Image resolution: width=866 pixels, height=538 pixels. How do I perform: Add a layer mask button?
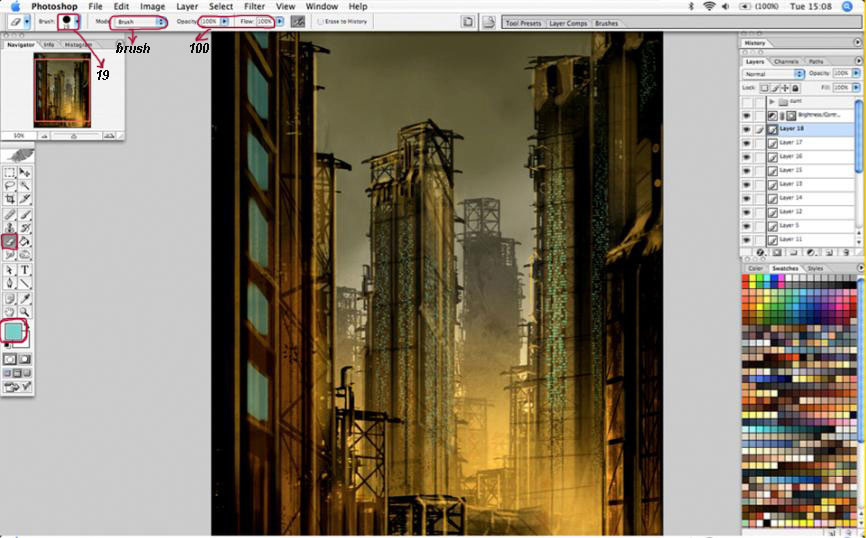click(777, 252)
